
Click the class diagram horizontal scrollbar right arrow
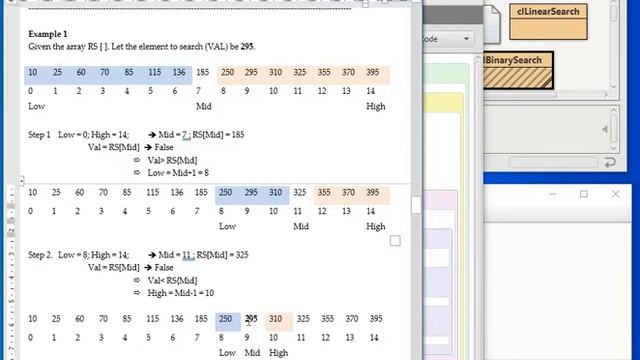[x=606, y=94]
